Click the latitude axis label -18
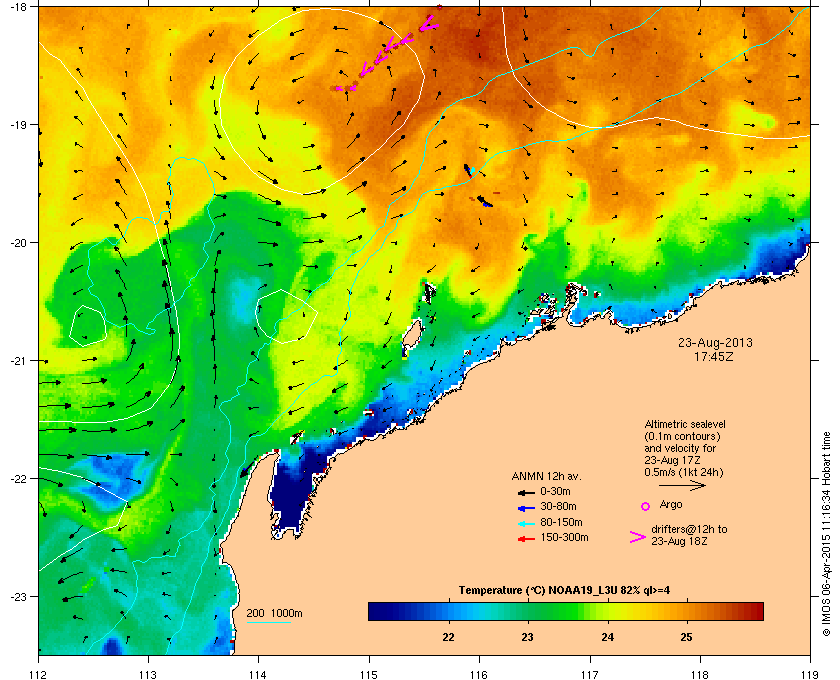This screenshot has height=680, width=840. click(x=18, y=6)
